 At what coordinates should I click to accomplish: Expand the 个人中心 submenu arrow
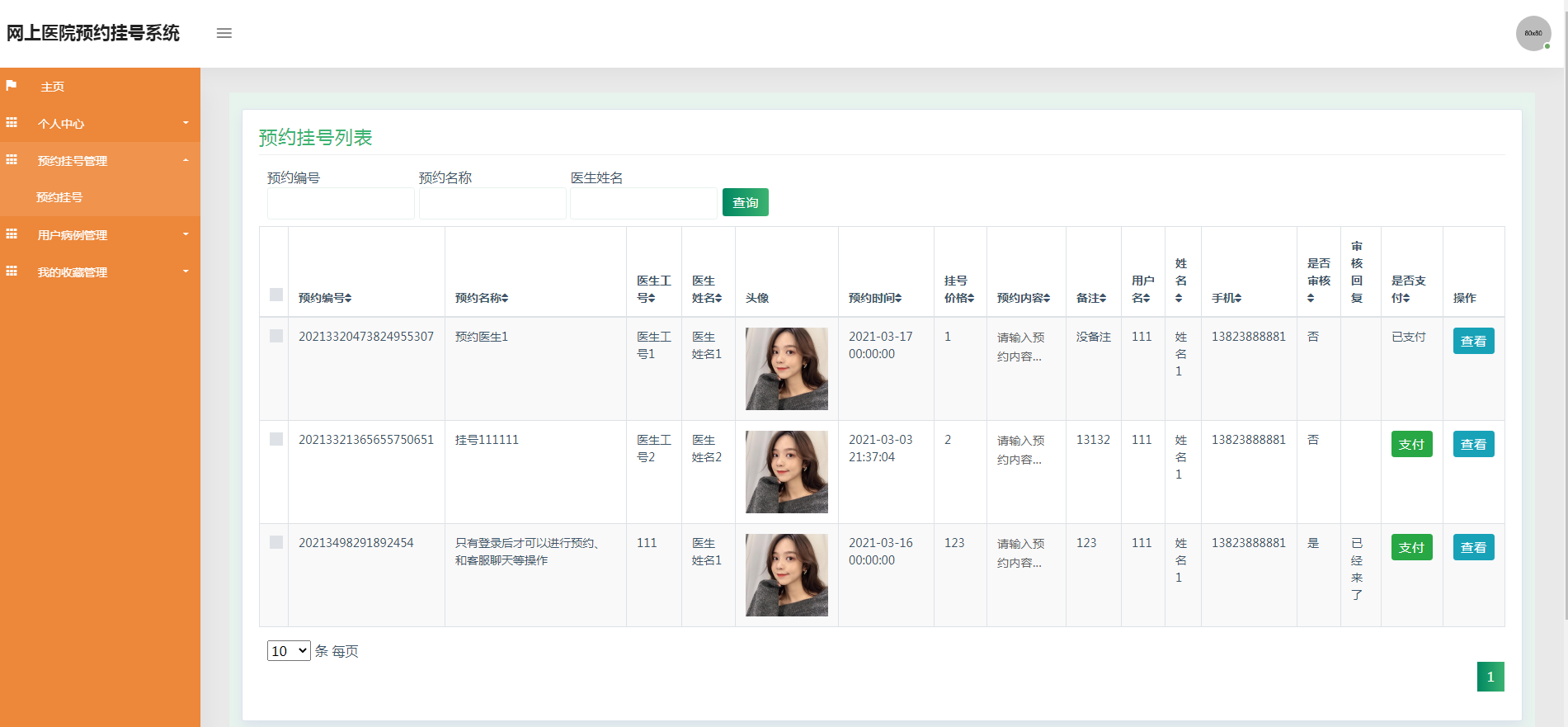(x=186, y=123)
